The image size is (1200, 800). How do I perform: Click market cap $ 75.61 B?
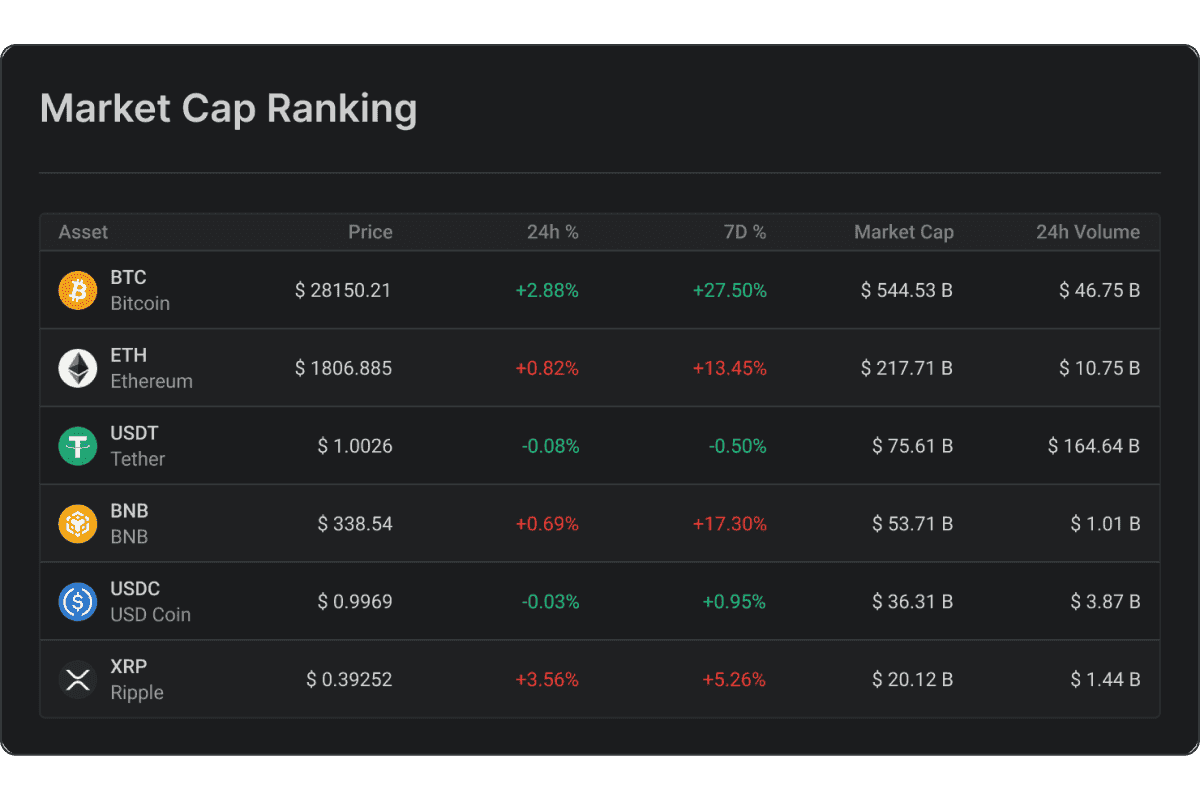point(913,446)
